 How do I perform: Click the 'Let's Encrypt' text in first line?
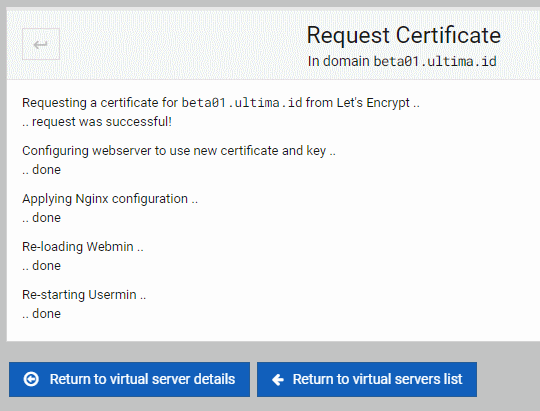tap(373, 103)
